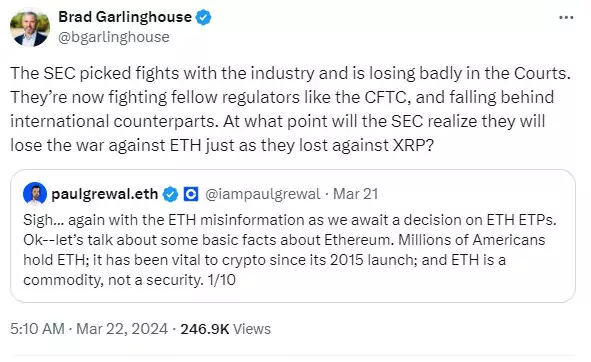The width and height of the screenshot is (591, 362).
Task: Click the main tweet text about the SEC
Action: pos(290,109)
